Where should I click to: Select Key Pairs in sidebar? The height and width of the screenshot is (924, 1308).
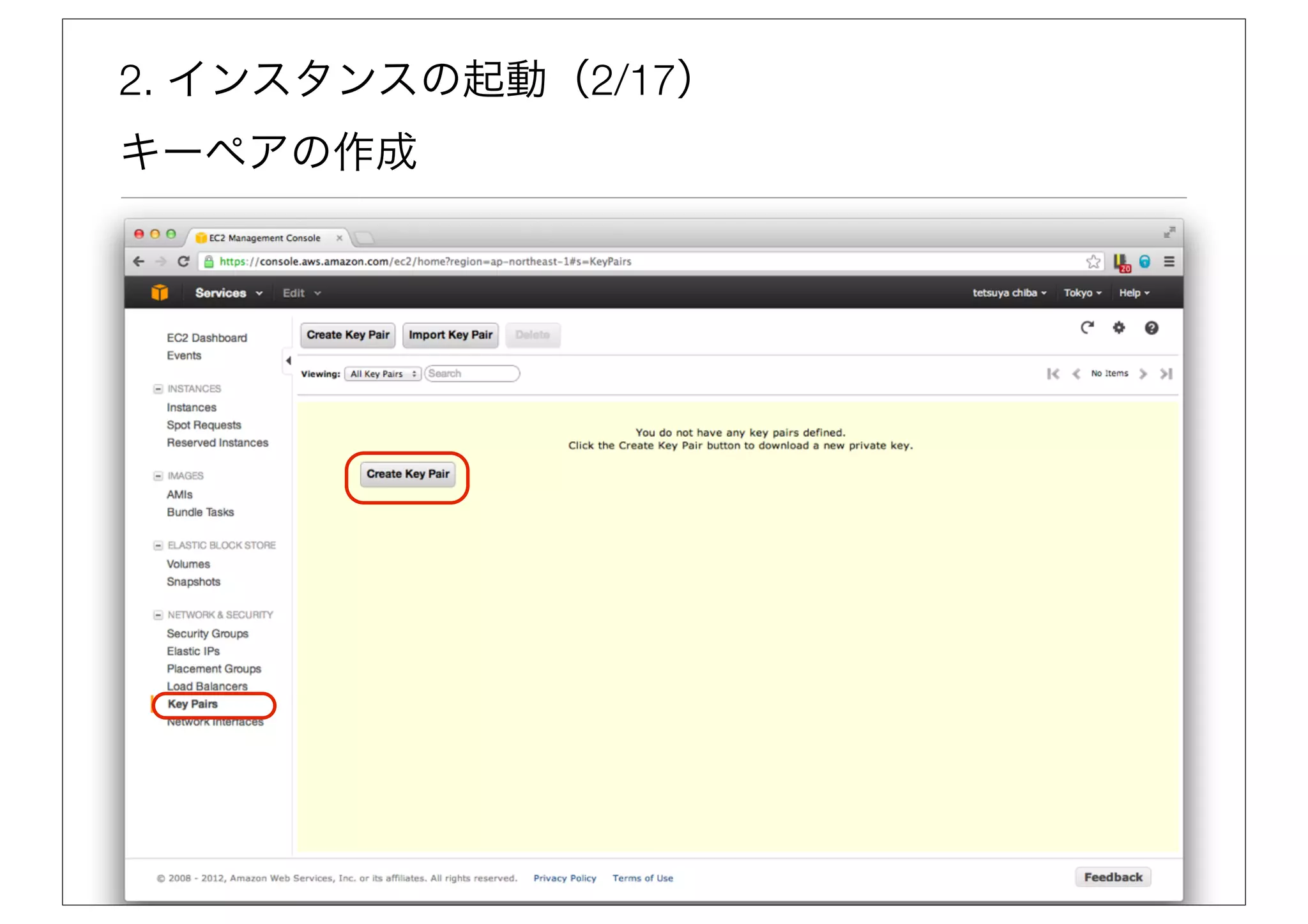192,704
